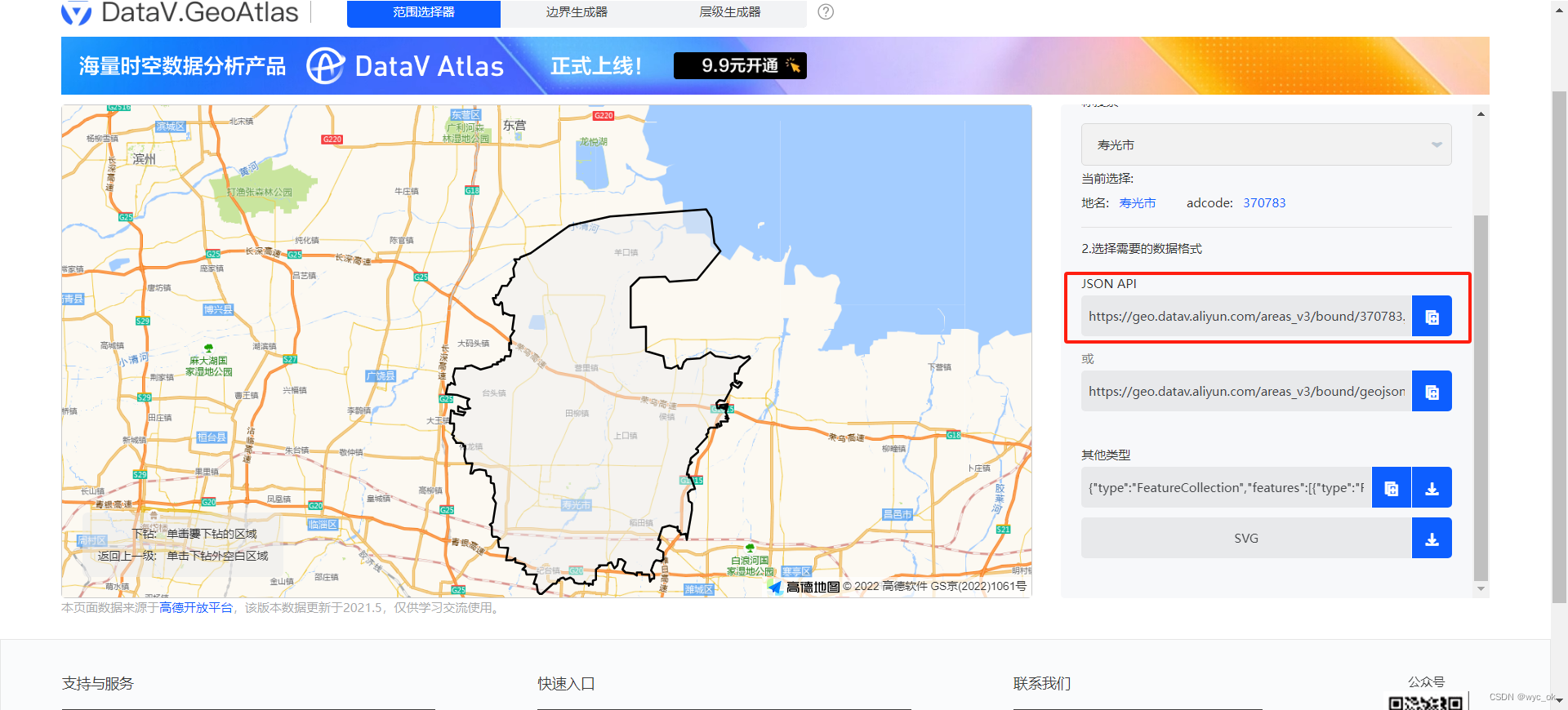Click the 博兴县 label on map
Image resolution: width=1568 pixels, height=710 pixels.
(x=219, y=309)
